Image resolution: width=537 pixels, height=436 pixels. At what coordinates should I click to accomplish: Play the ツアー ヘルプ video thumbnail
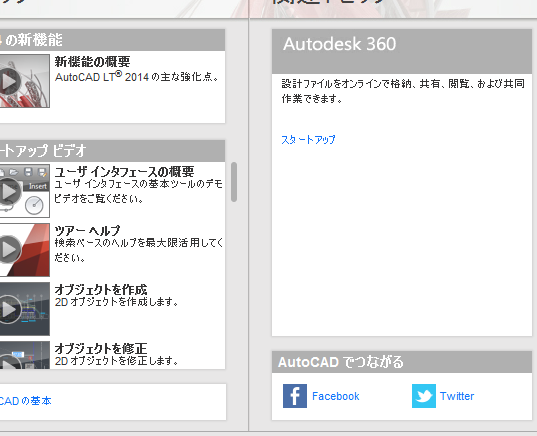pyautogui.click(x=24, y=250)
